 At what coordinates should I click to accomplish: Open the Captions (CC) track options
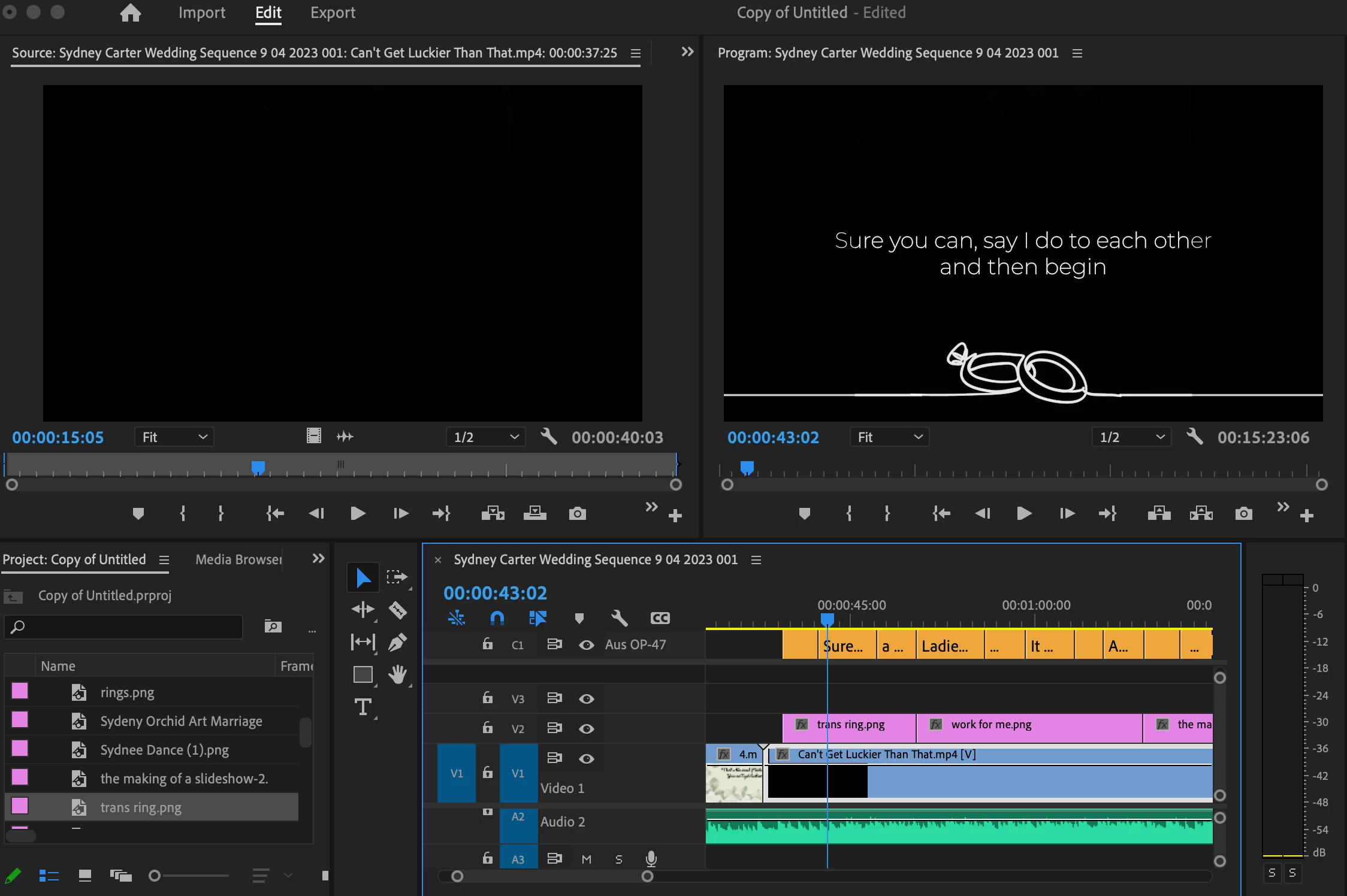point(660,618)
